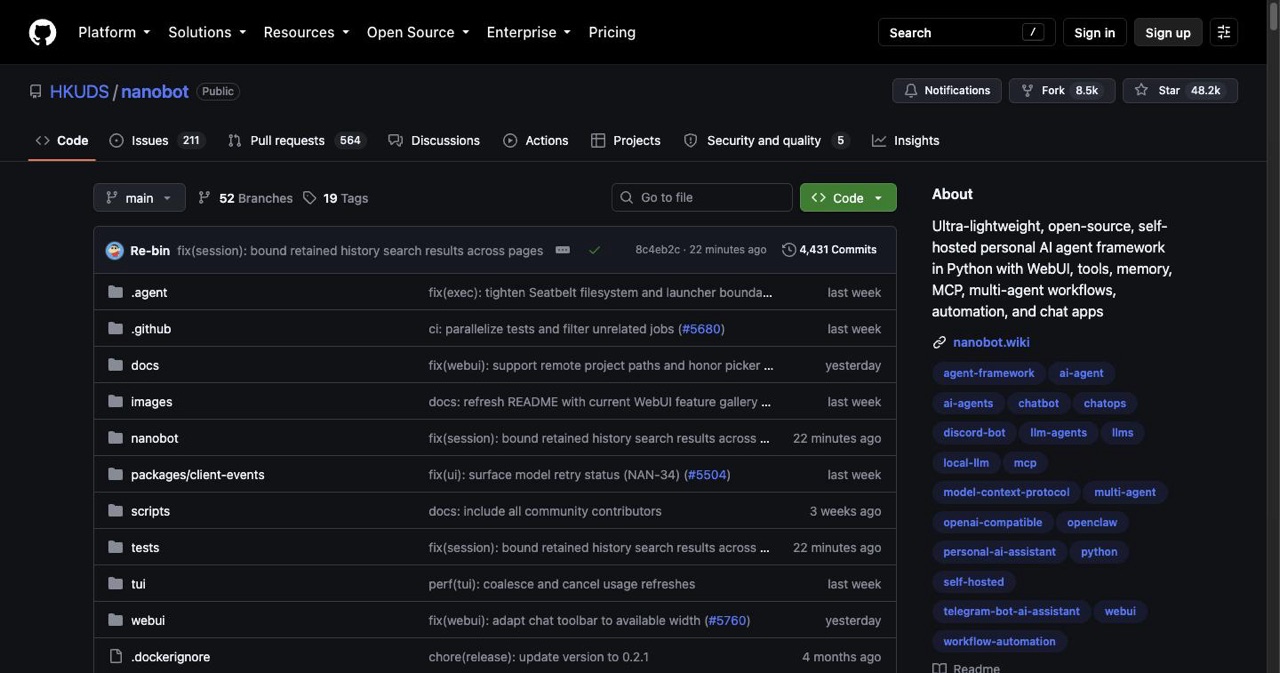Click the graph icon on Insights tab
The width and height of the screenshot is (1280, 673).
click(x=879, y=141)
